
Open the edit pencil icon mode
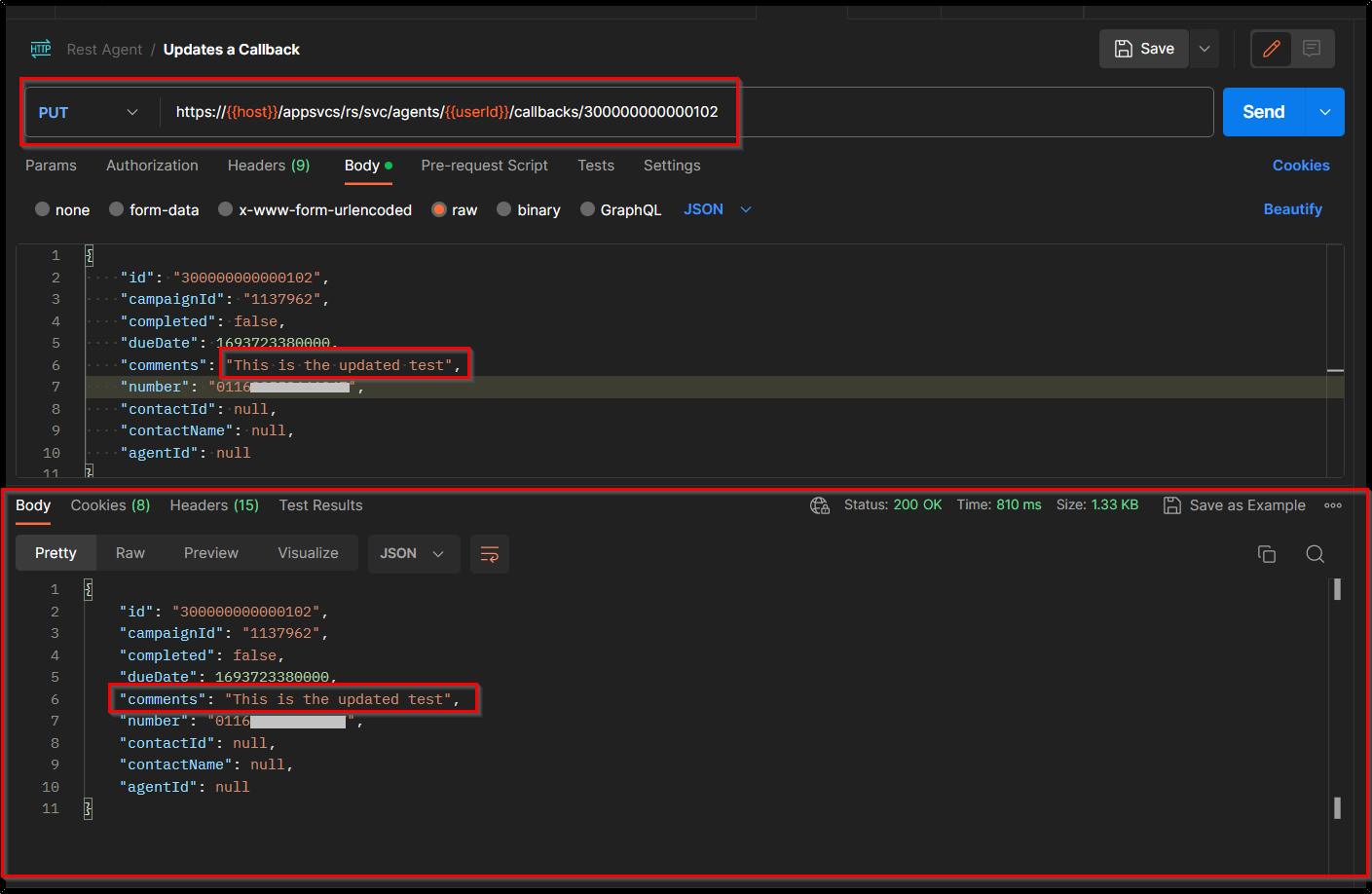(1272, 49)
